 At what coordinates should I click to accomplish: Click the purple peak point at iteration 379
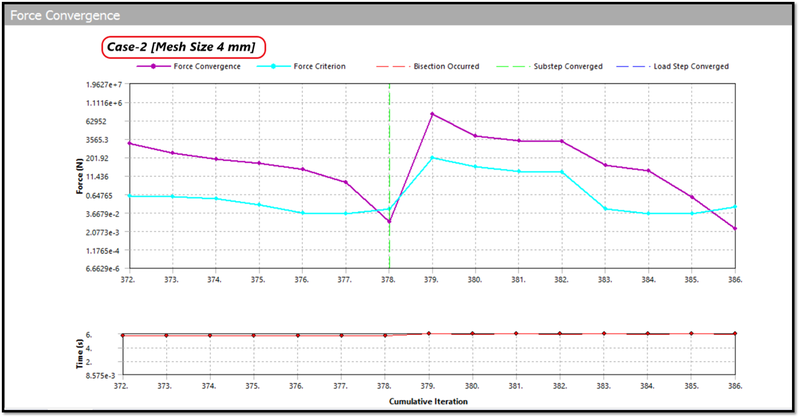[x=432, y=114]
